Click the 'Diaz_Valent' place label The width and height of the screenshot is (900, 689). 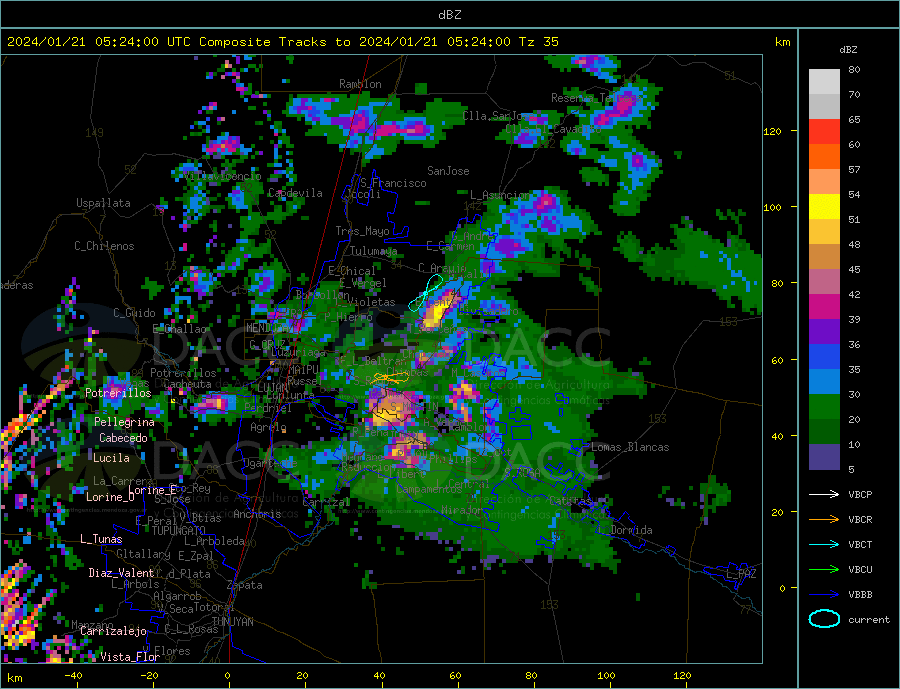121,573
